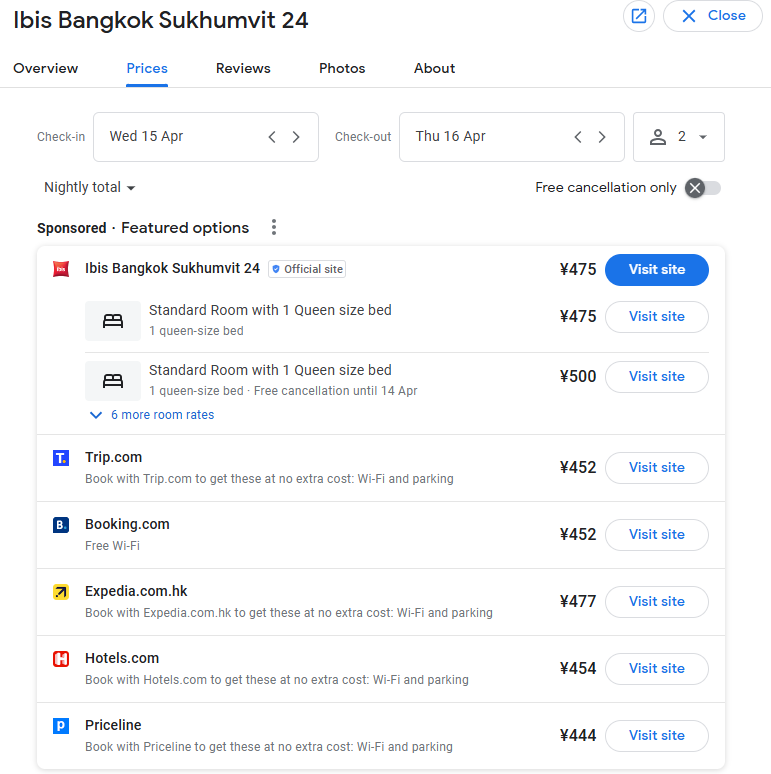Visit site for Priceline offer
This screenshot has width=771, height=774.
coord(656,736)
